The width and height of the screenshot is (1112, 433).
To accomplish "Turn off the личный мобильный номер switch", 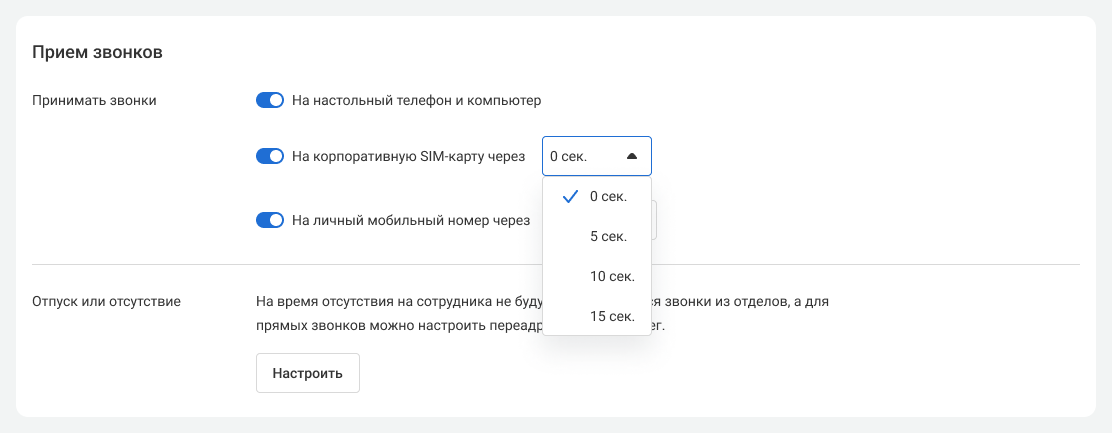I will point(270,220).
